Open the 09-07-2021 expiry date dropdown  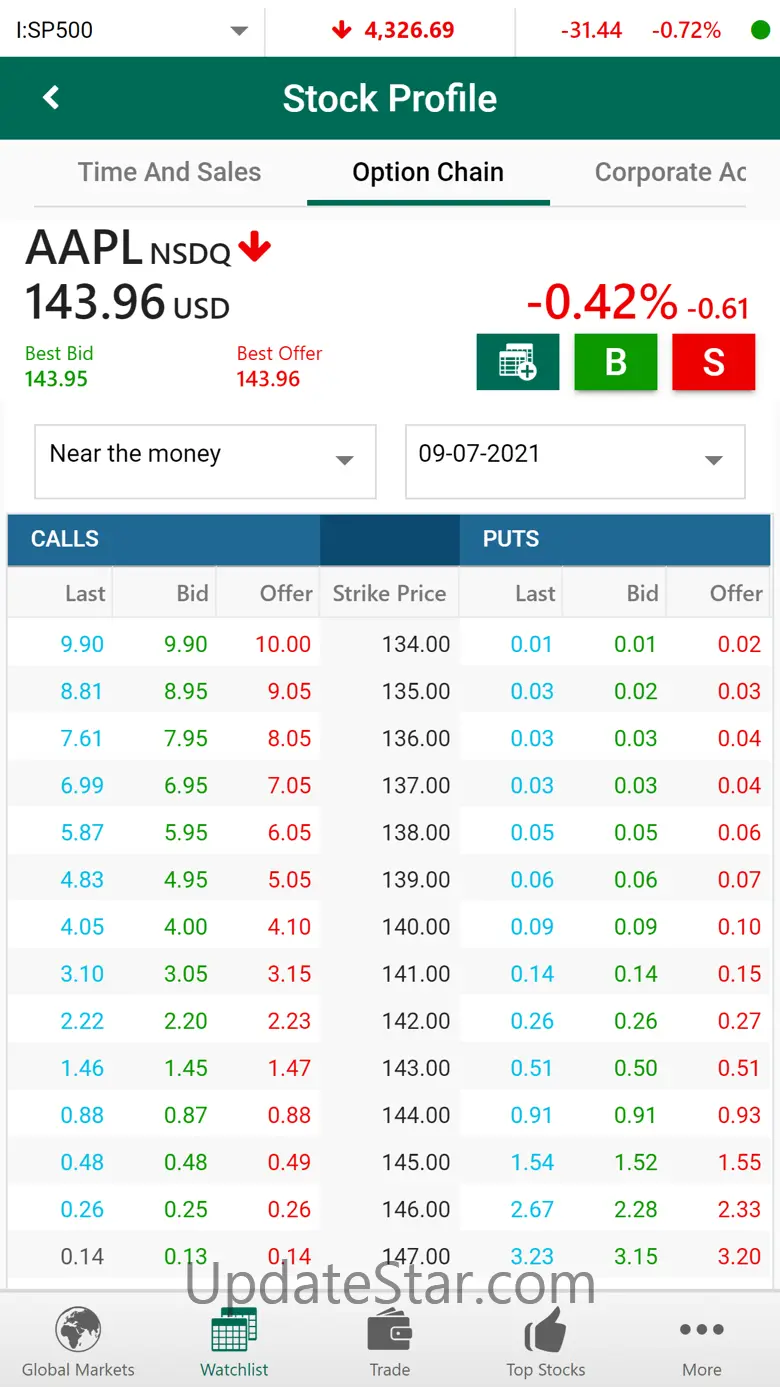pos(575,461)
